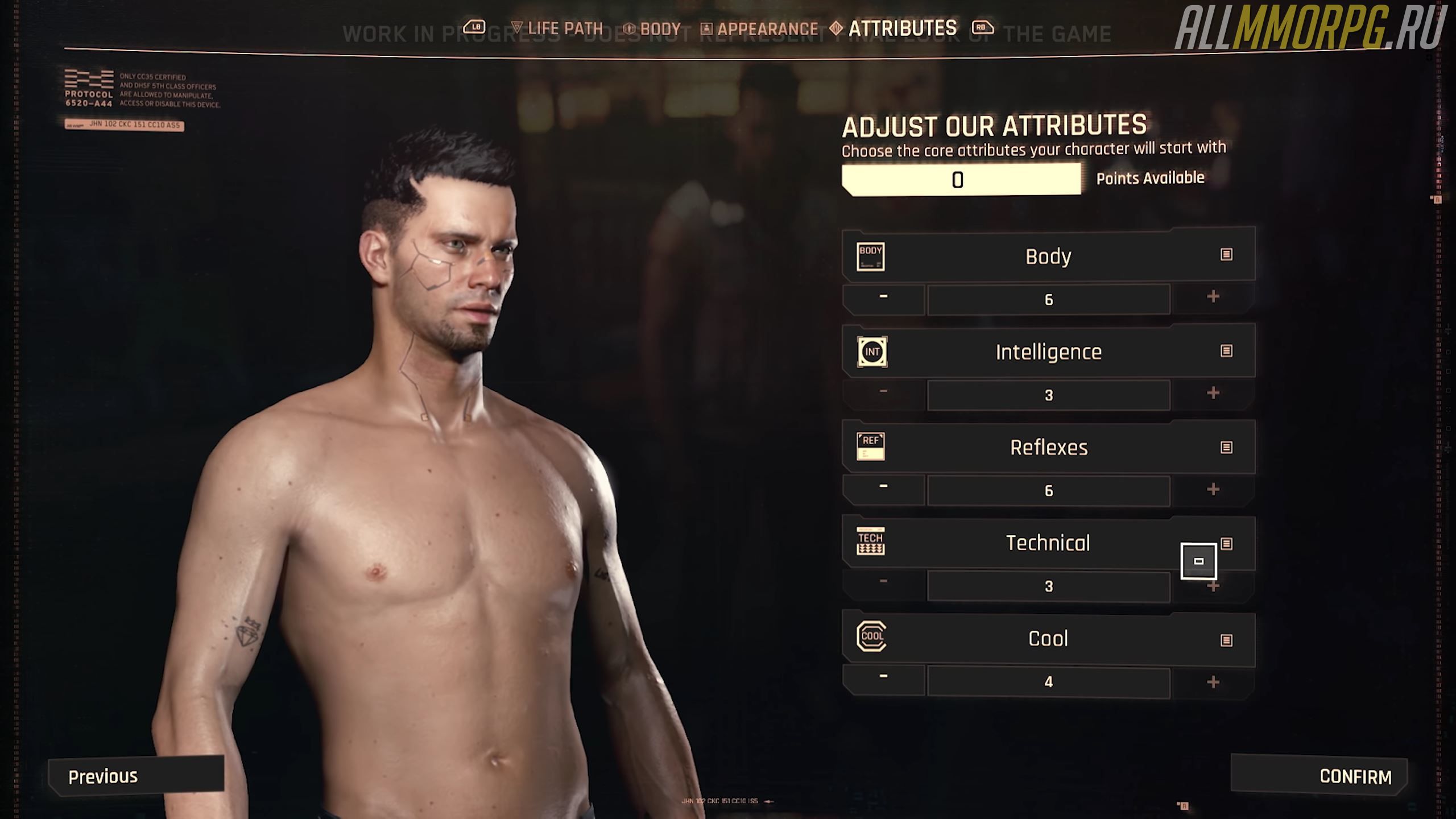1456x819 pixels.
Task: Switch to the Appearance tab
Action: pos(759,28)
